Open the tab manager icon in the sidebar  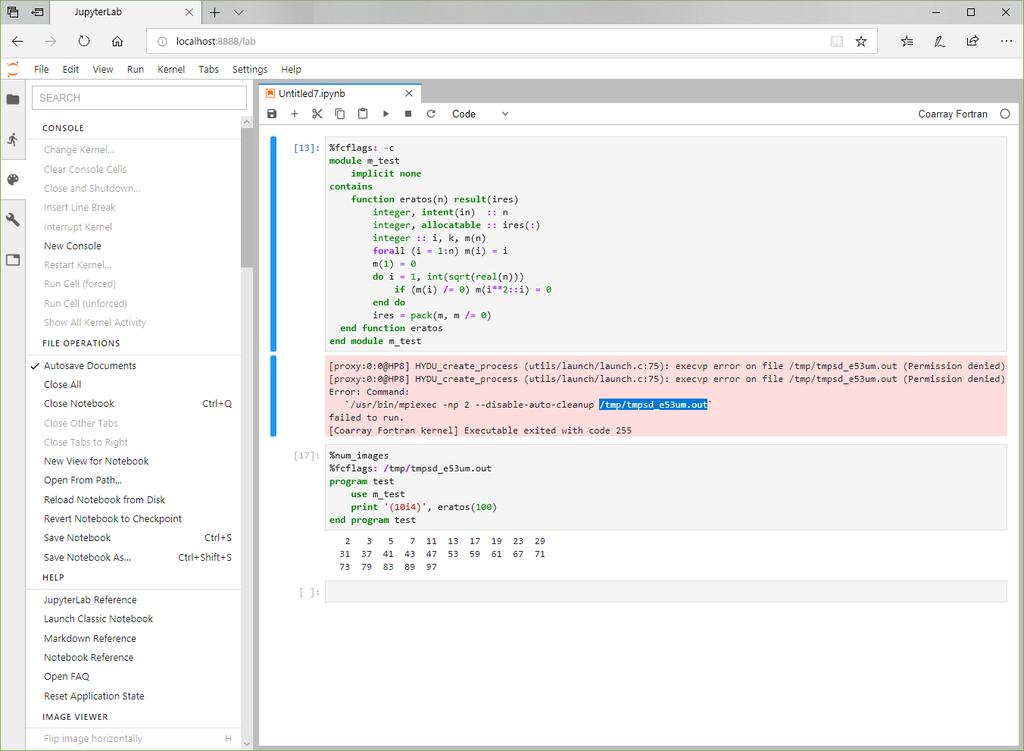click(13, 259)
